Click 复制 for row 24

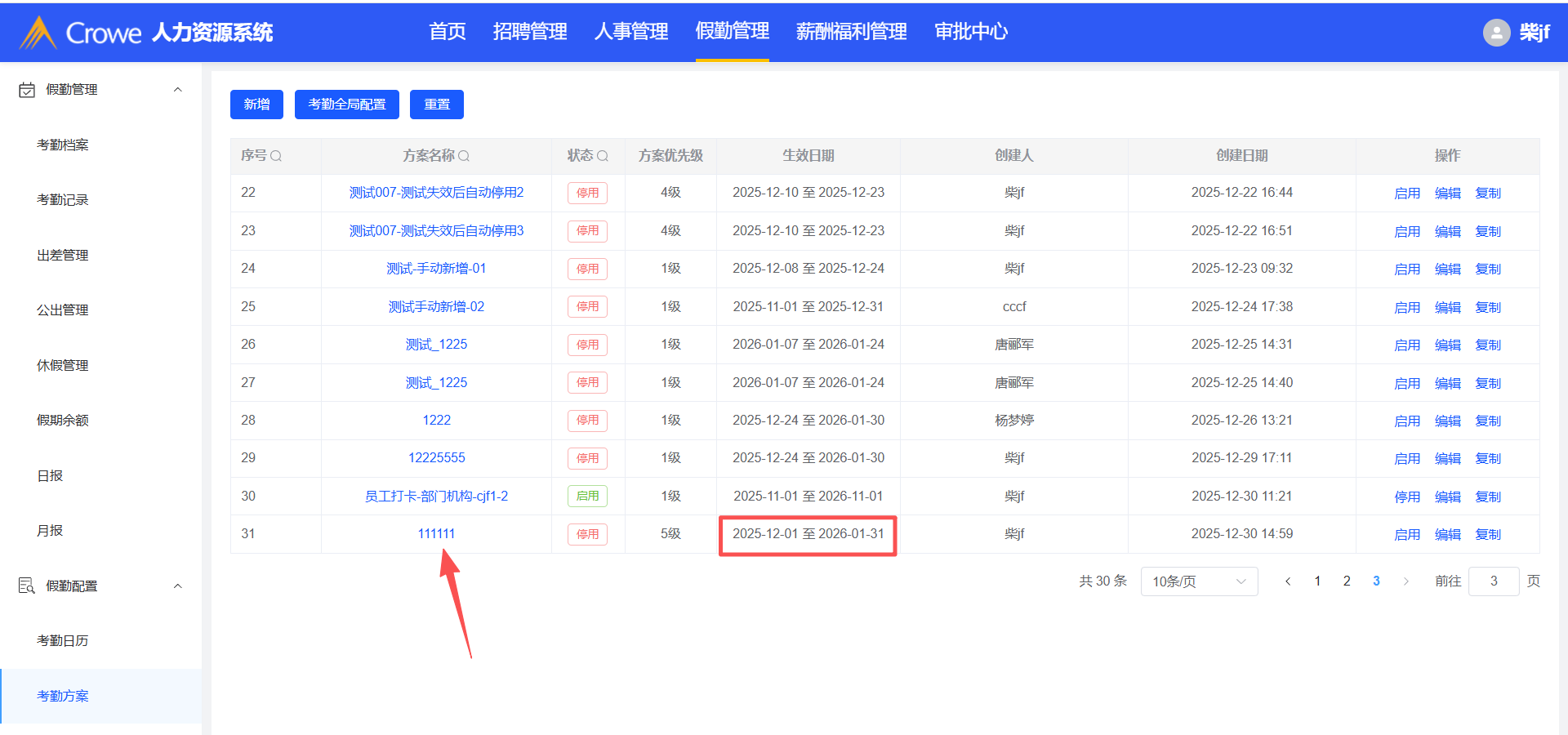(1488, 269)
